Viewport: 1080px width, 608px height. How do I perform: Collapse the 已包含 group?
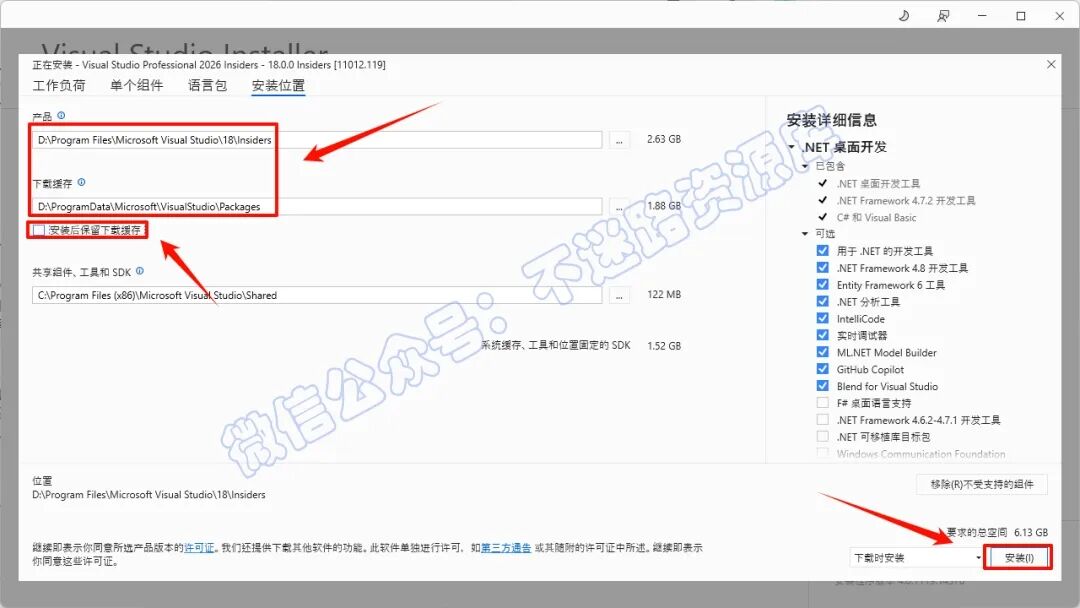(804, 166)
